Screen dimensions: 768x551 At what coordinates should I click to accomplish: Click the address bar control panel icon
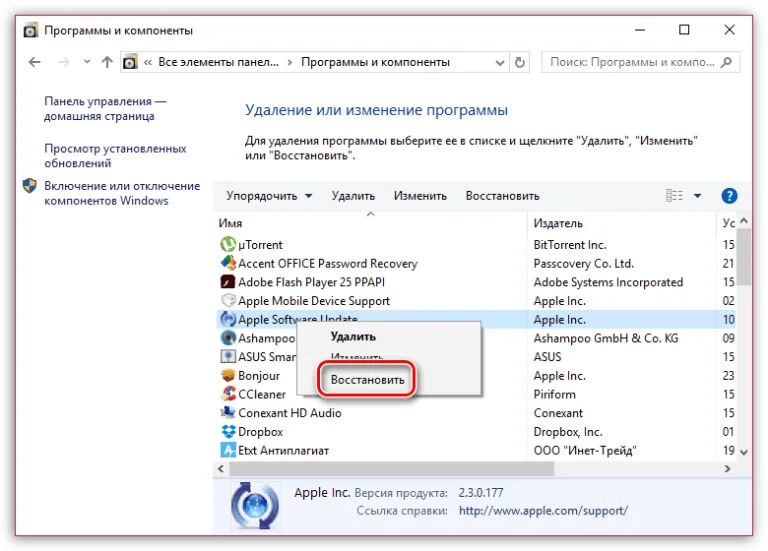[130, 62]
